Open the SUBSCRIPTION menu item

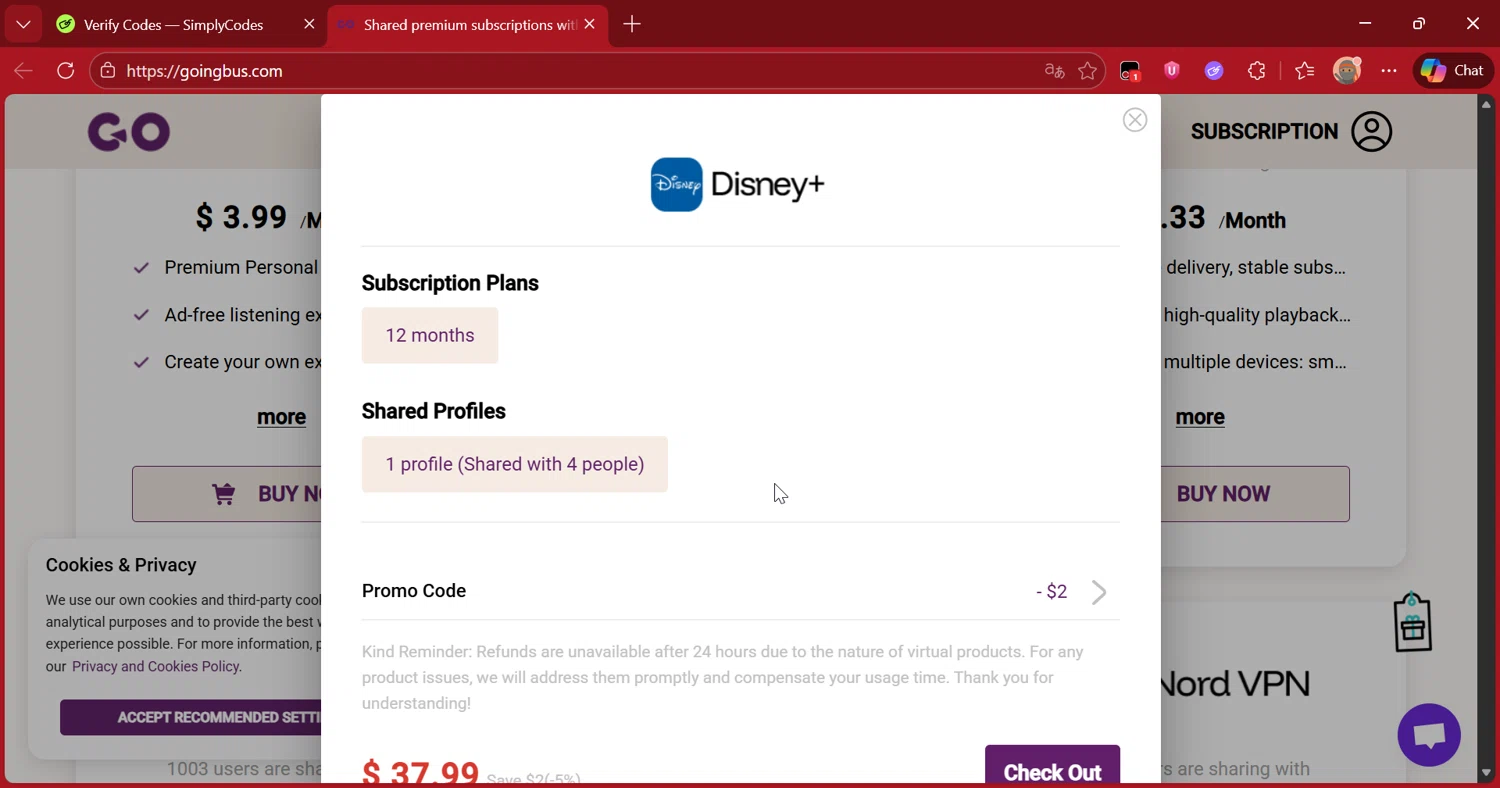pos(1264,131)
